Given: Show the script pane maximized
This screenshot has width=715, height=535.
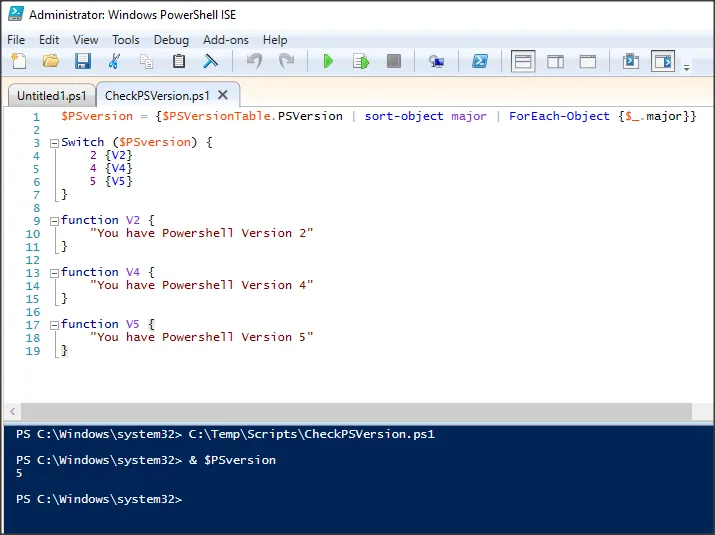Looking at the screenshot, I should click(x=588, y=61).
